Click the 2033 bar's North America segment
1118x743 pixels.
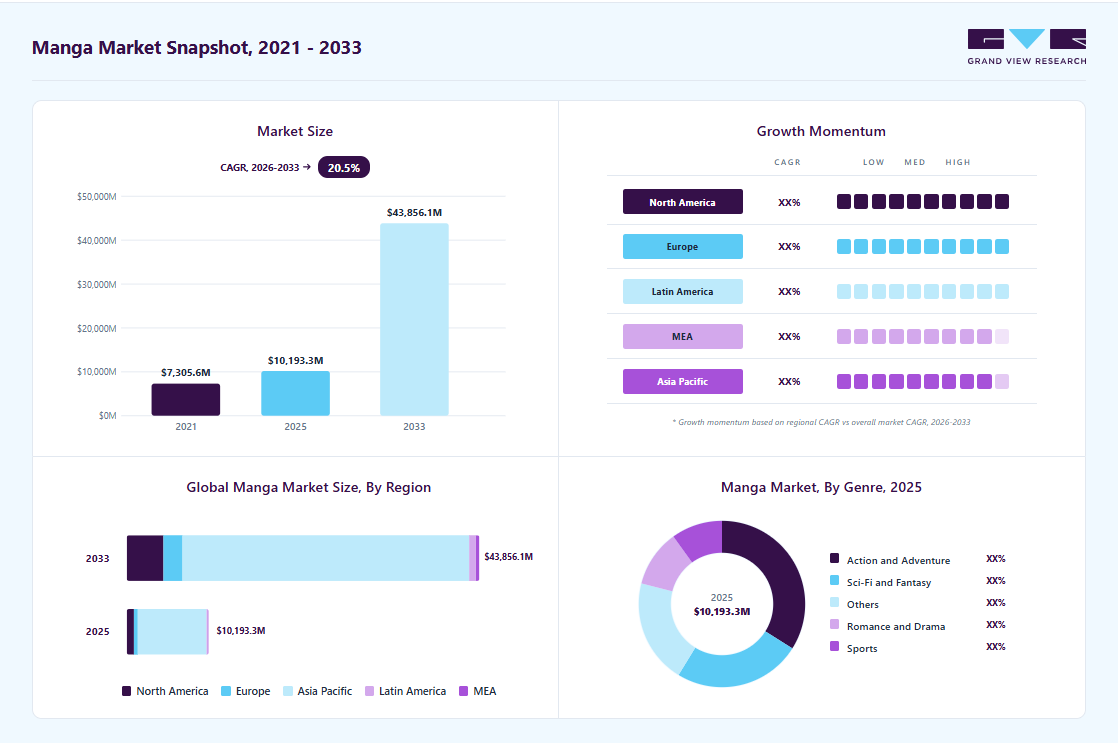tap(145, 558)
